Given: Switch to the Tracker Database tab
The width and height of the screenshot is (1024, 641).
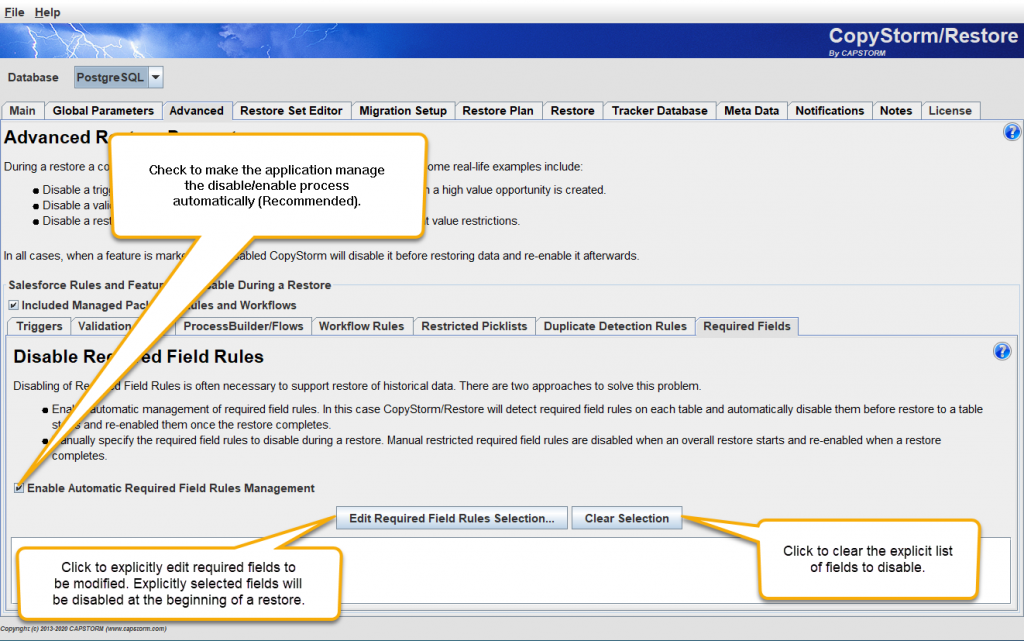Looking at the screenshot, I should (x=660, y=110).
